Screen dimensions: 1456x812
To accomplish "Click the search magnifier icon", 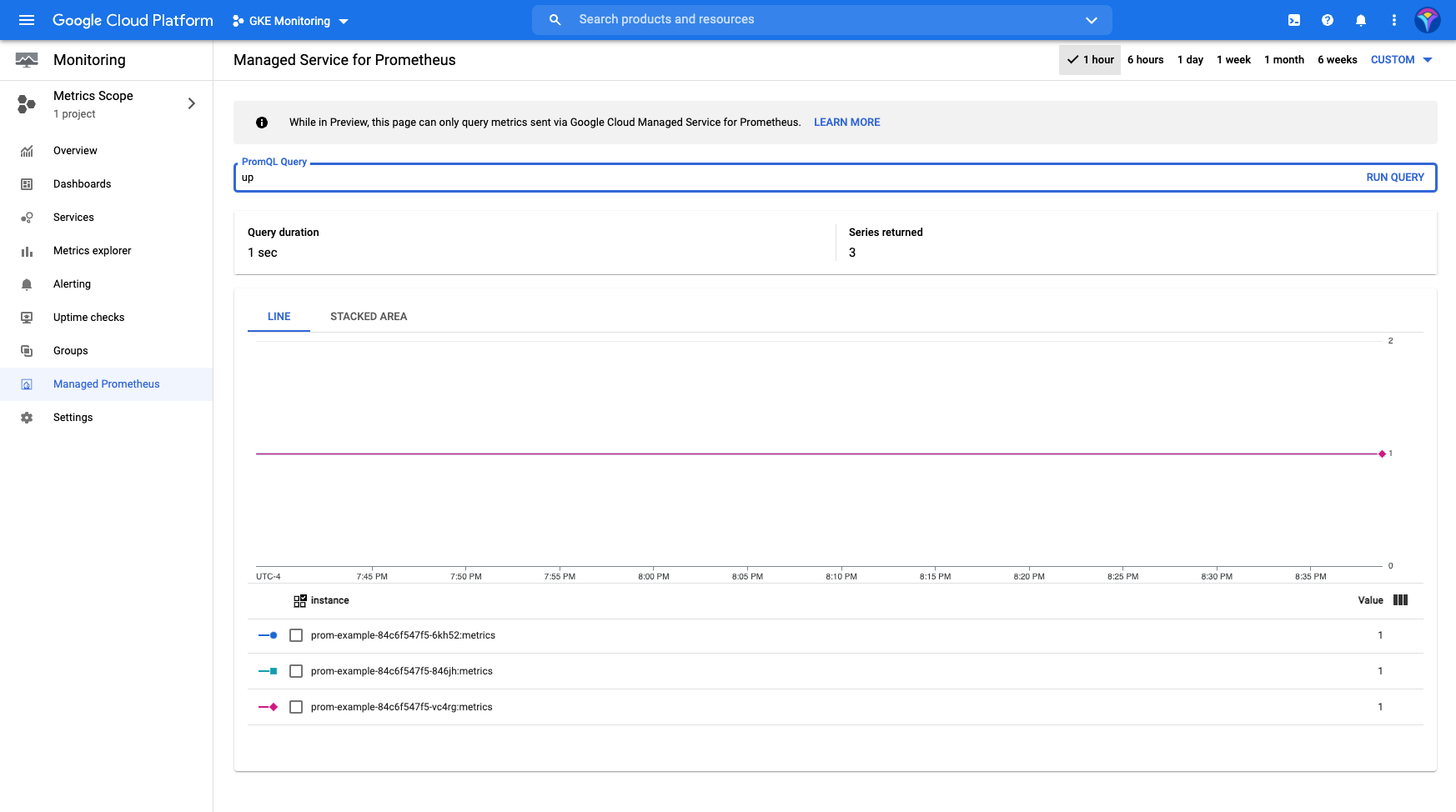I will tap(555, 20).
